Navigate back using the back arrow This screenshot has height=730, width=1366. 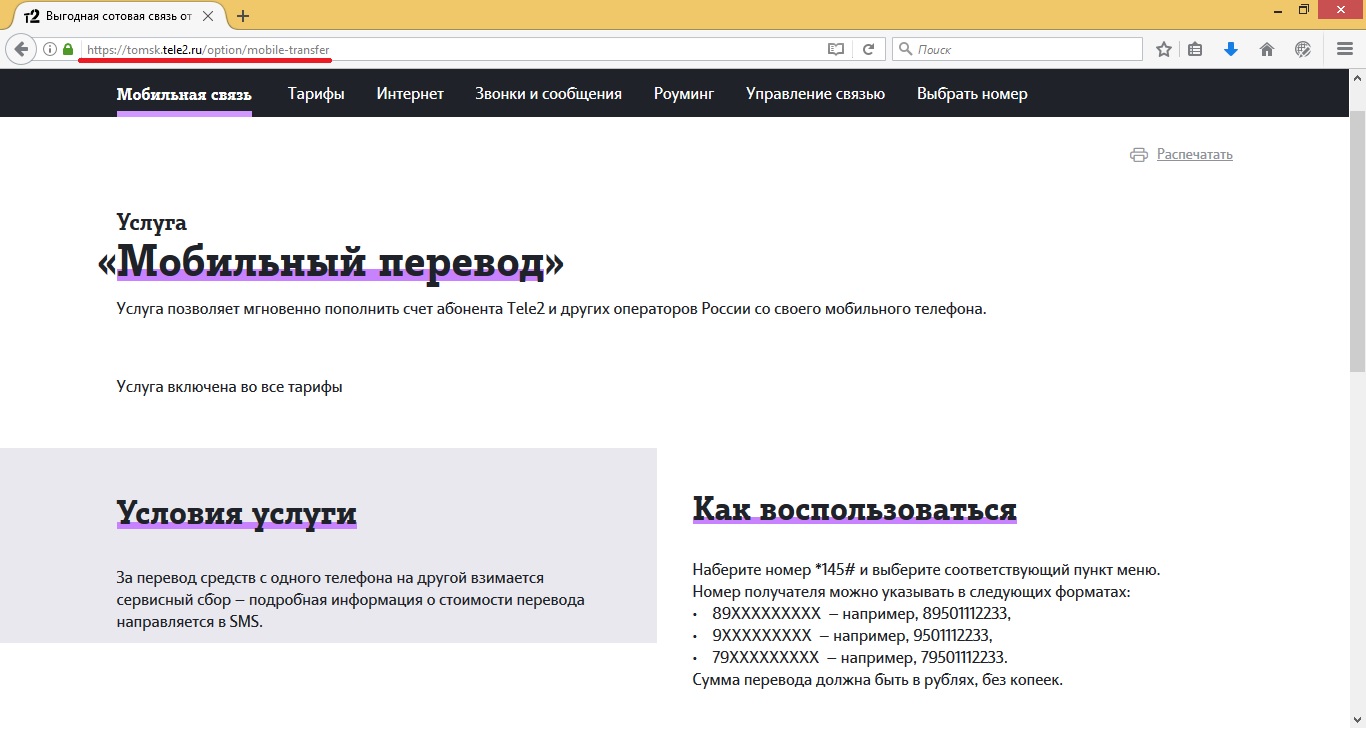tap(20, 48)
